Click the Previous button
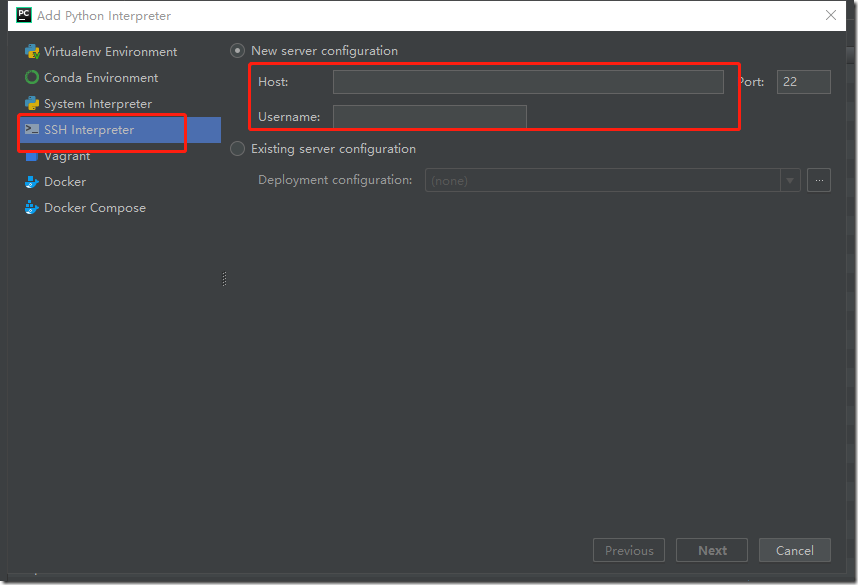Viewport: 858px width, 585px height. click(629, 550)
